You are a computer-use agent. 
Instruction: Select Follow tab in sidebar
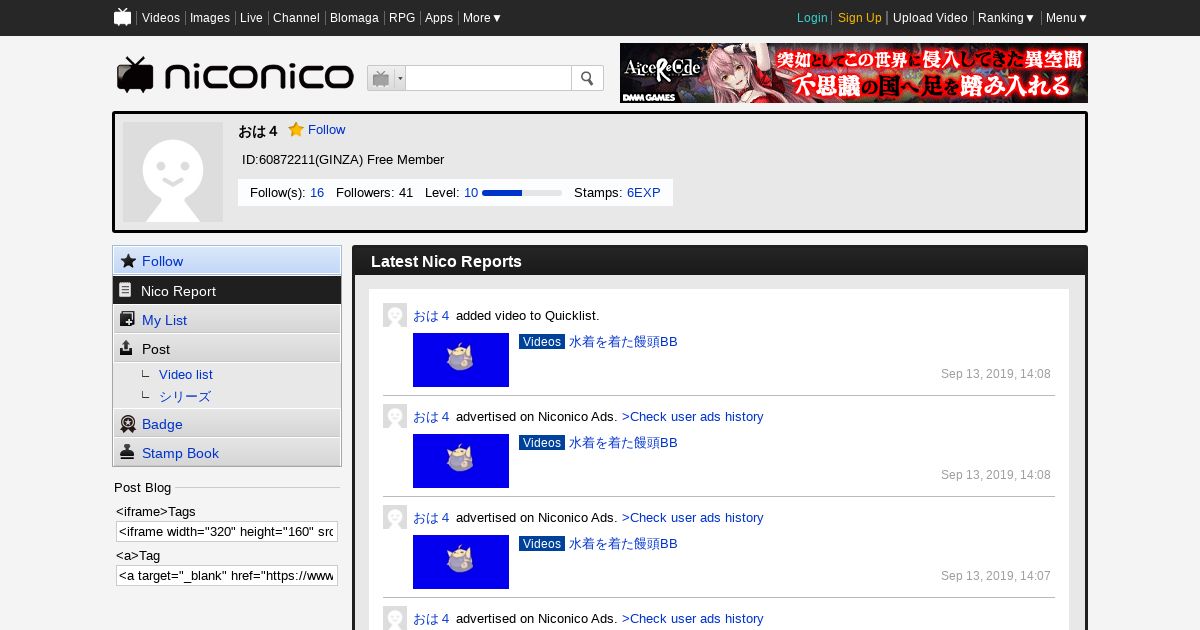pyautogui.click(x=227, y=261)
